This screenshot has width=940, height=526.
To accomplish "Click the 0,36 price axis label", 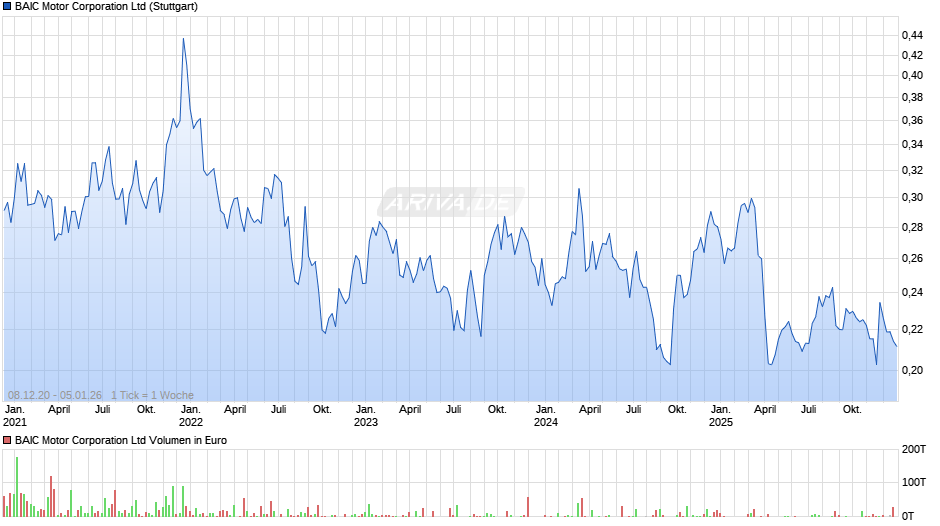I will [912, 121].
